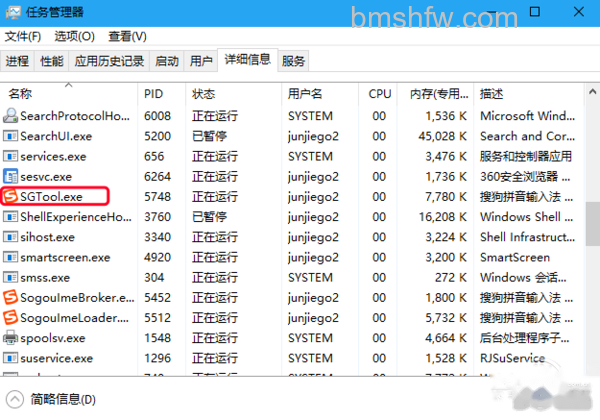Sort by the 状态 column header

point(234,94)
